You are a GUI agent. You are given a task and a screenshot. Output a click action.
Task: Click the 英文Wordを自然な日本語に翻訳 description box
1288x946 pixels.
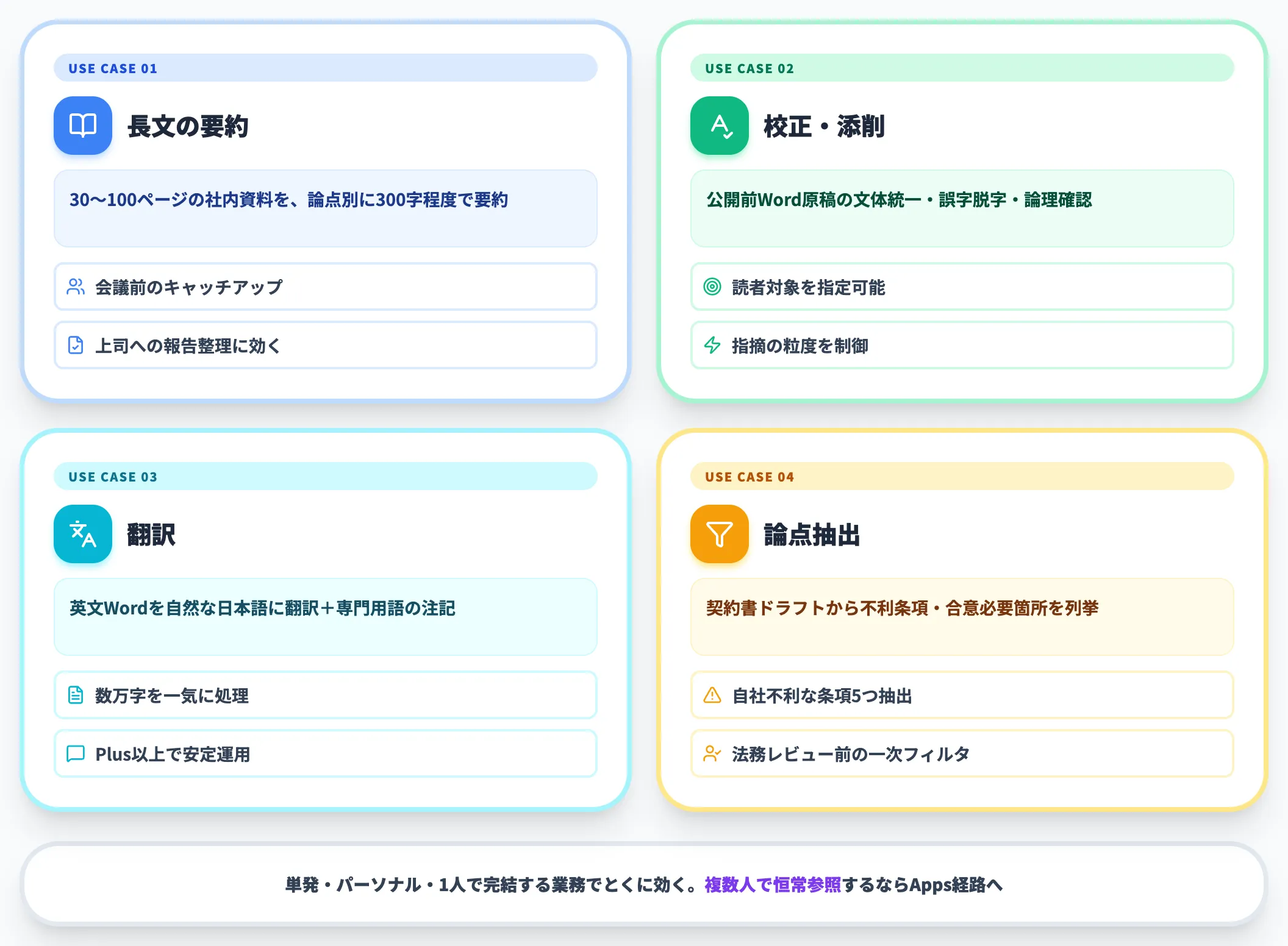[326, 617]
